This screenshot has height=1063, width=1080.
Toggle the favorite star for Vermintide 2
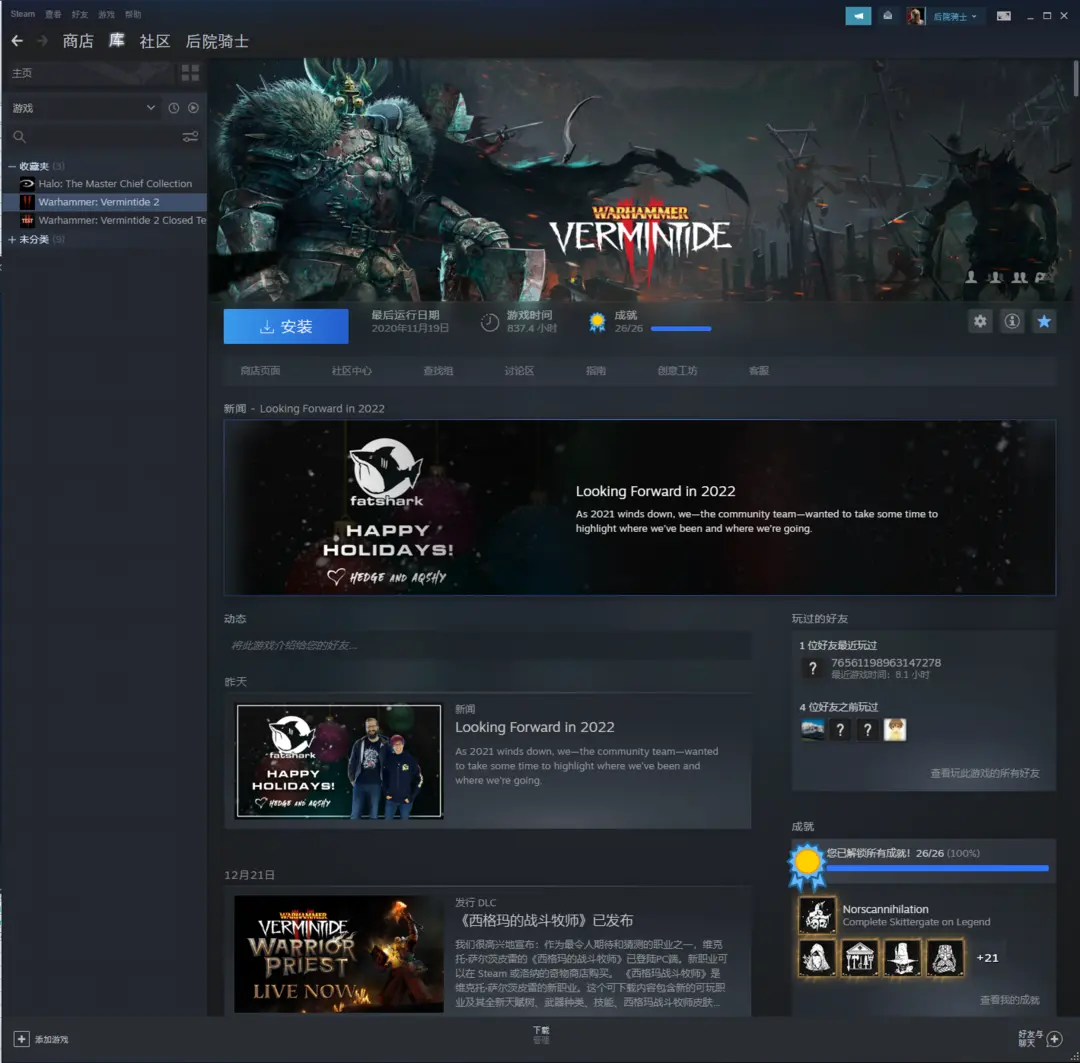pyautogui.click(x=1044, y=321)
